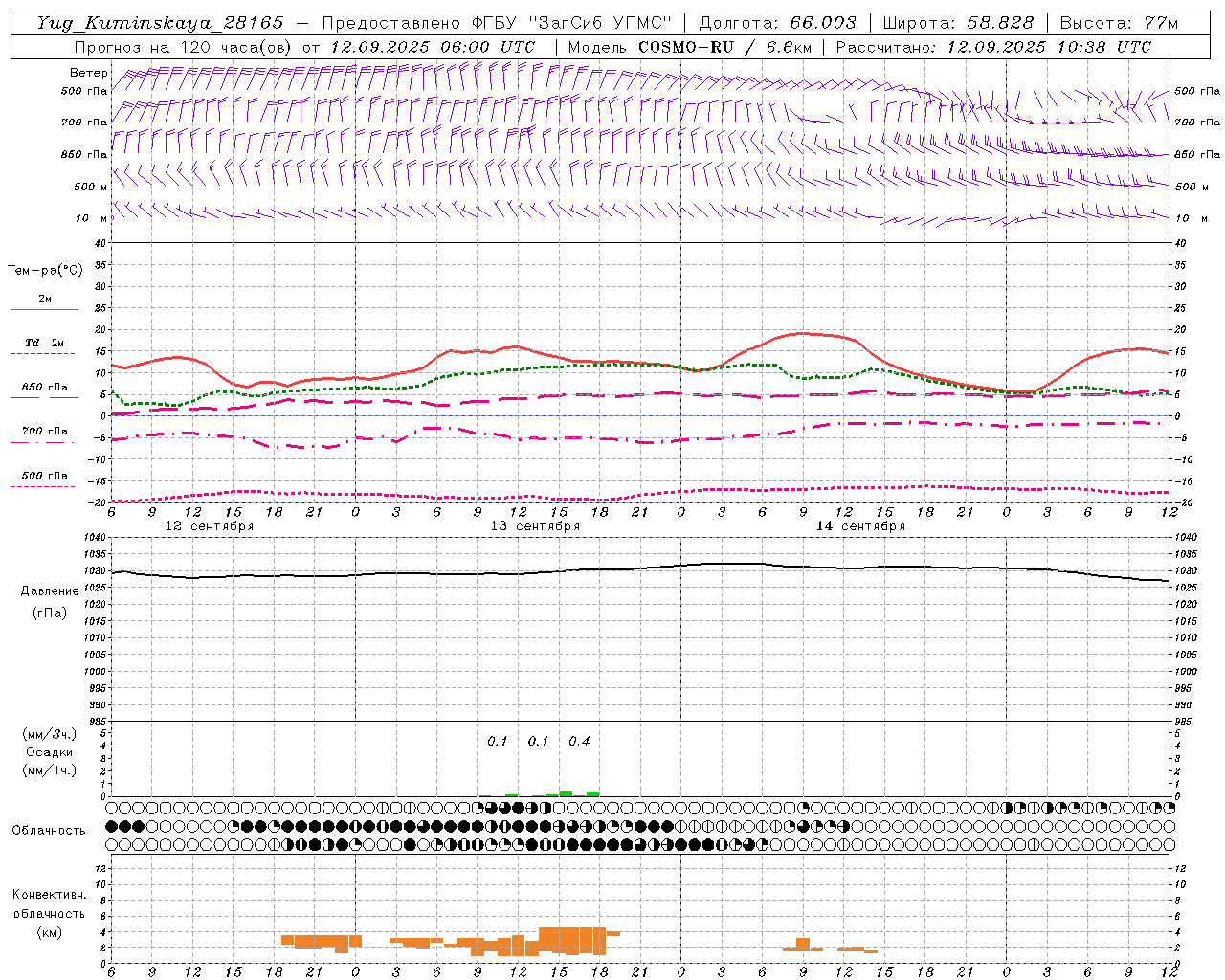Select the provider text ФГБУ "ЗапСиб УГМС"
Screen dimensions: 1225x980
(x=571, y=23)
